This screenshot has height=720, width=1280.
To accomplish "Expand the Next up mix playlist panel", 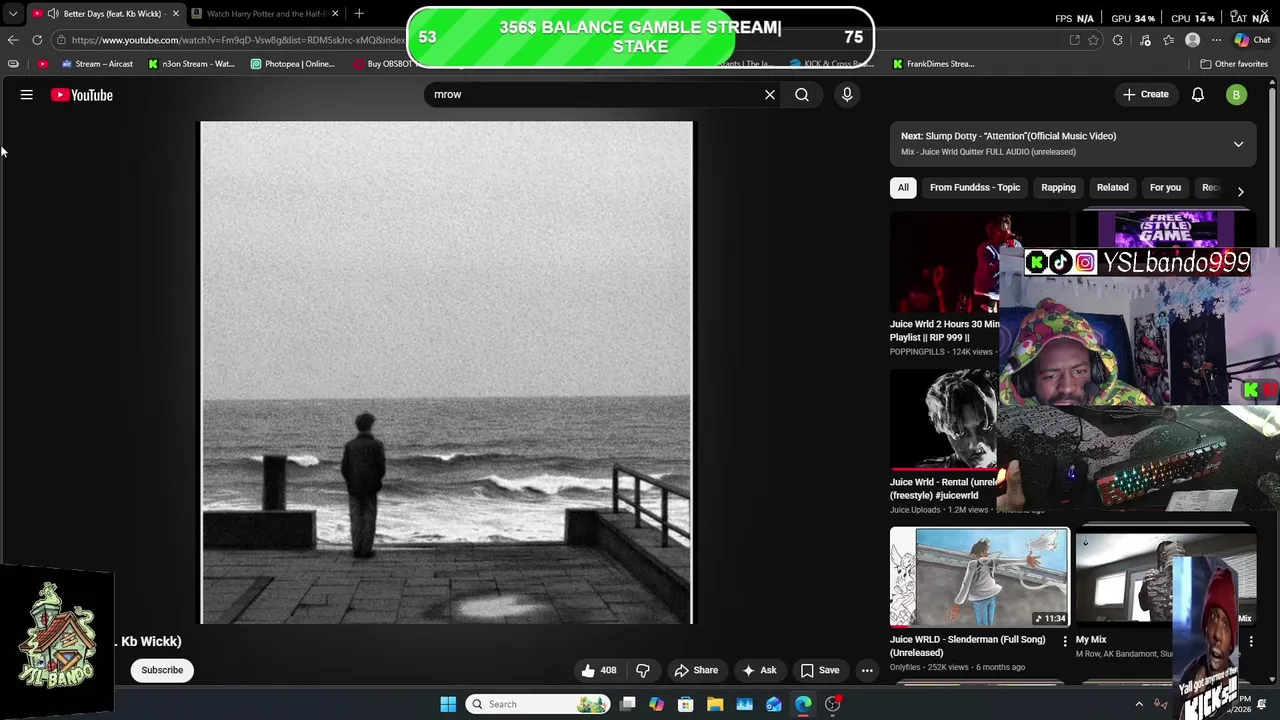I will 1238,144.
